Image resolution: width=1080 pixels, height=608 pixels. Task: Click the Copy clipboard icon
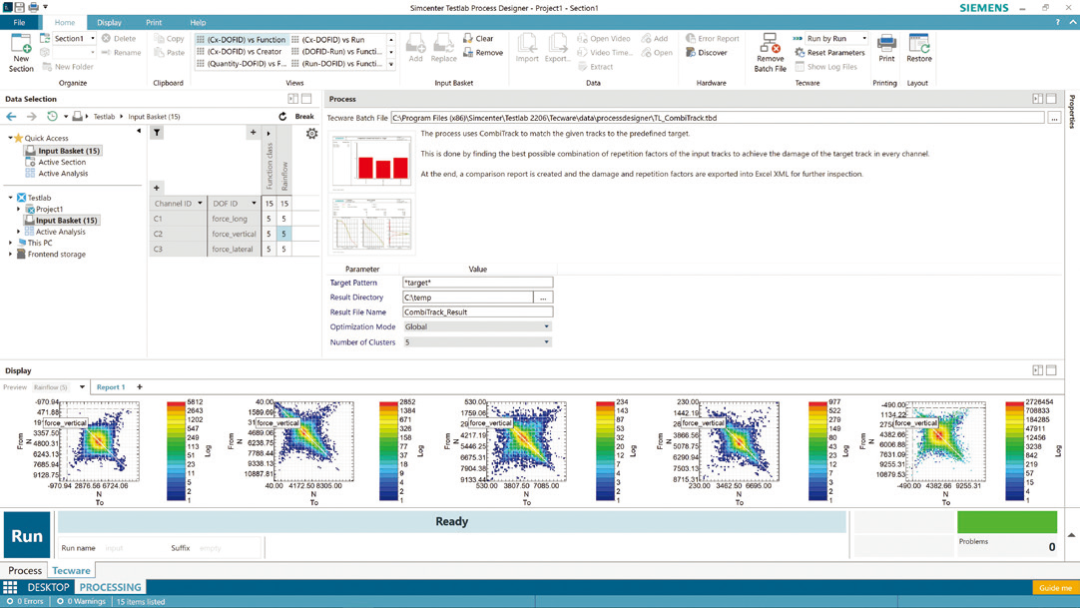(159, 39)
